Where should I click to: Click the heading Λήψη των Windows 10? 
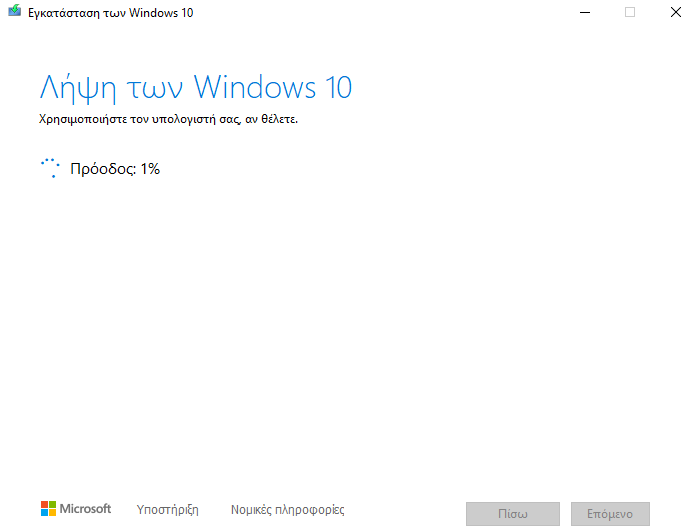click(196, 88)
